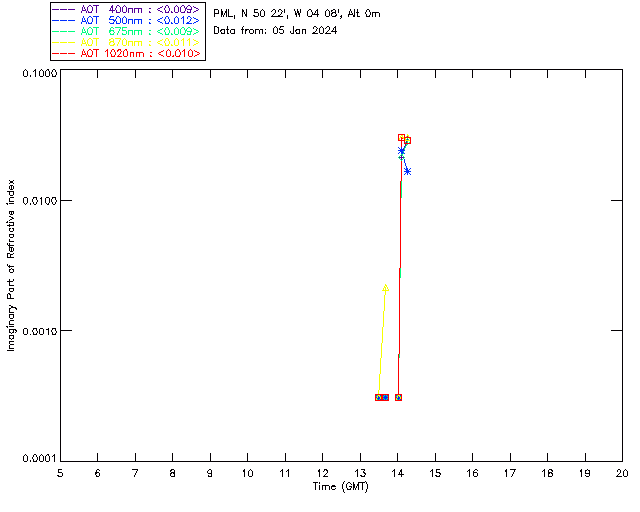640x512 pixels.
Task: Click the y-axis label 0.0001
Action: (x=39, y=459)
